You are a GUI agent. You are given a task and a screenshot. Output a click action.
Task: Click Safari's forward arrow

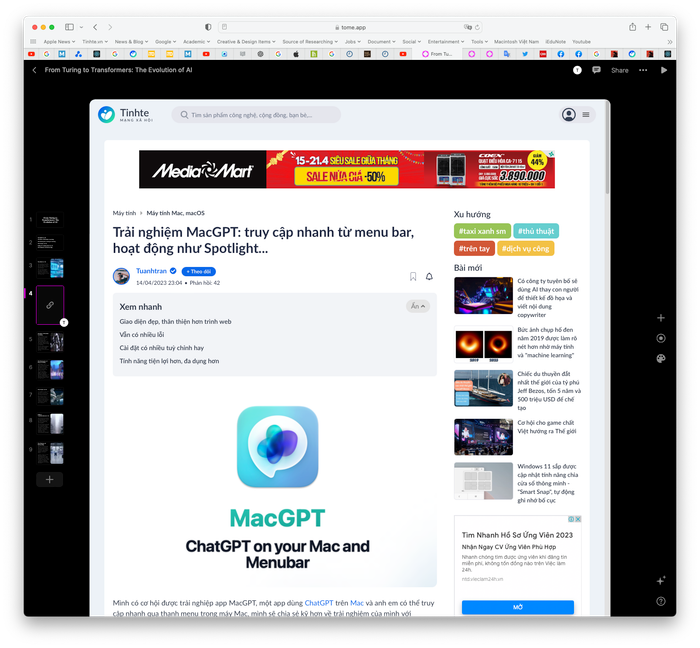(x=110, y=27)
